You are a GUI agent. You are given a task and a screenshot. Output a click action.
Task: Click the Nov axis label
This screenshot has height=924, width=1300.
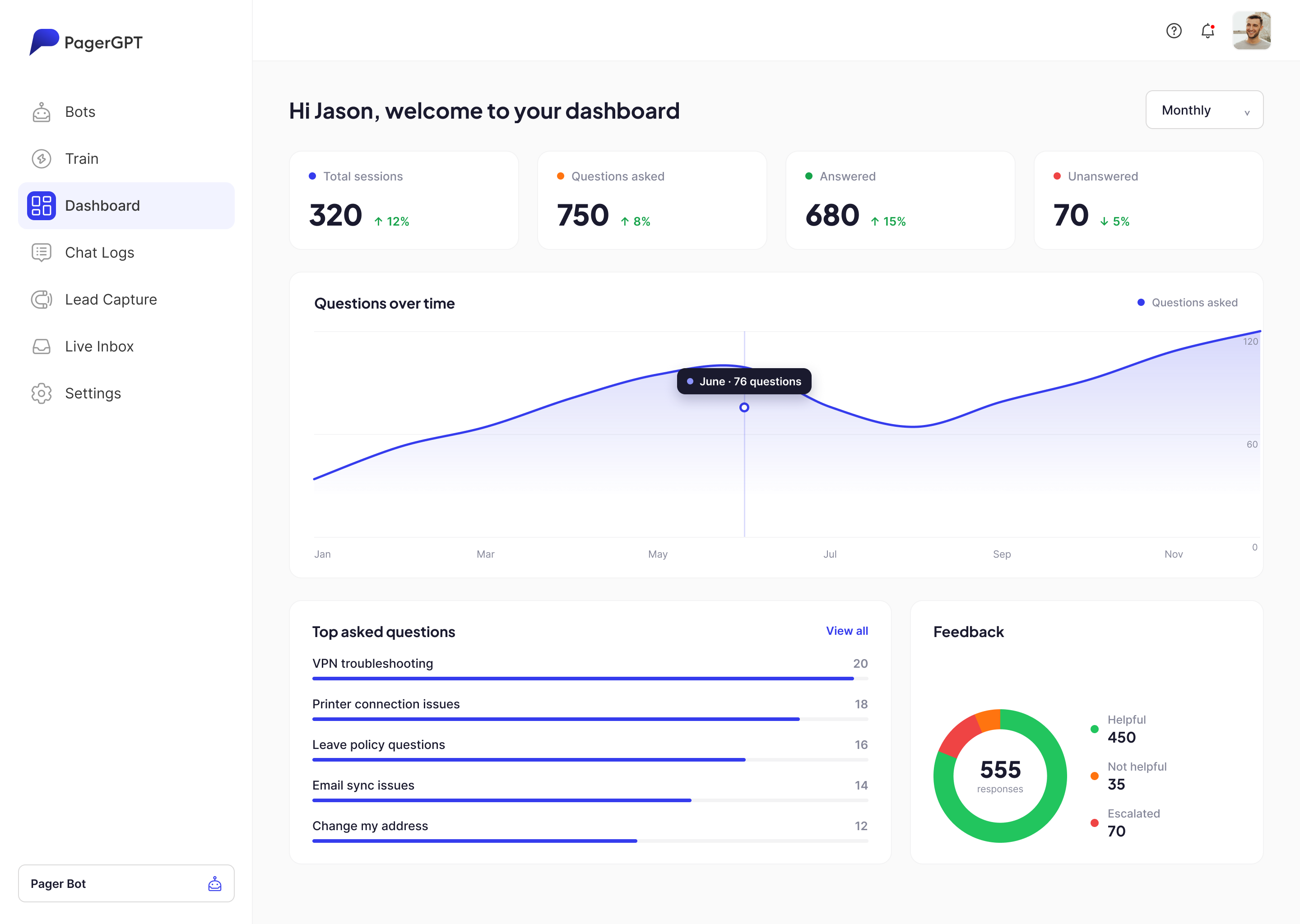coord(1174,554)
